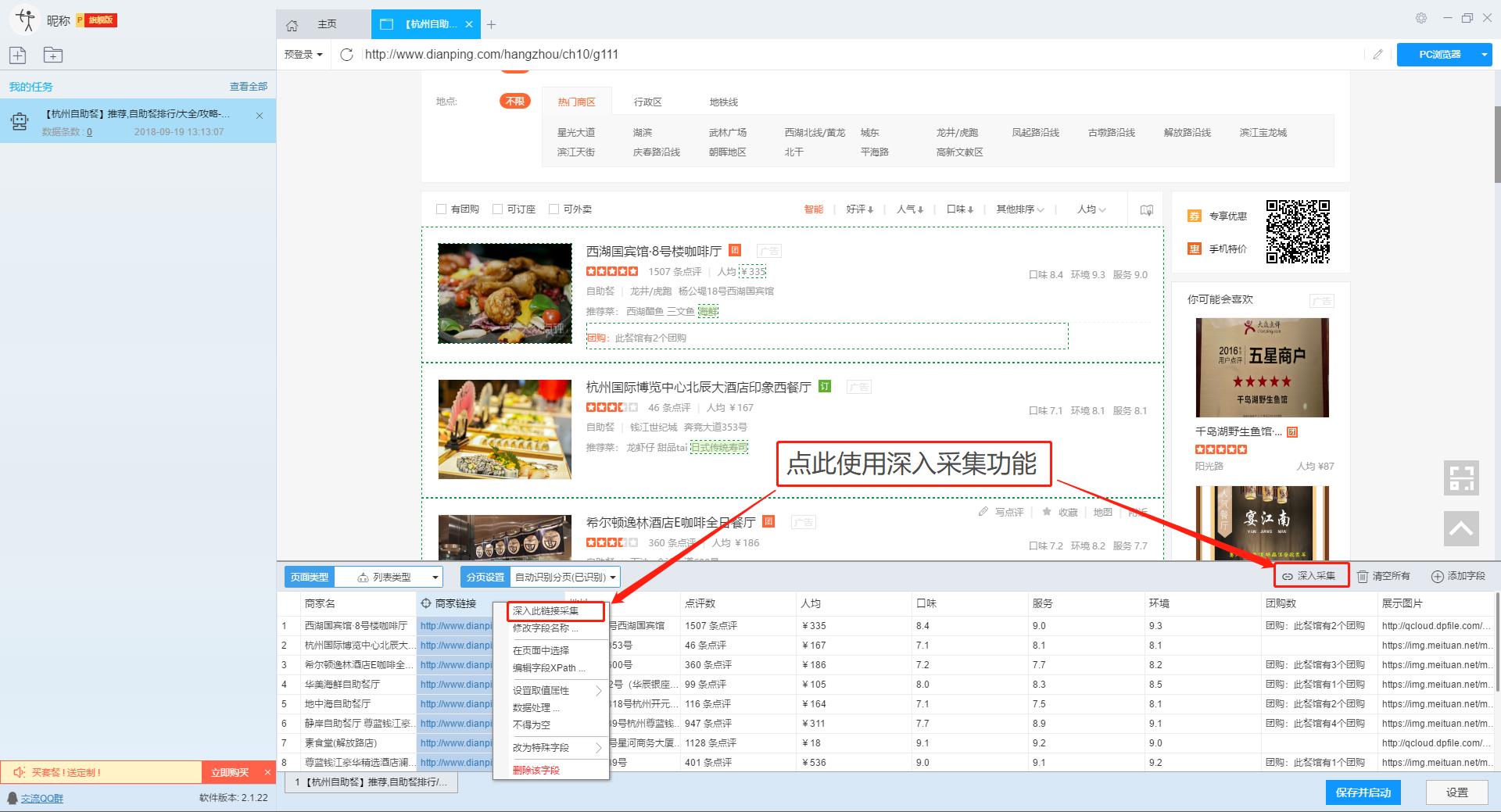Toggle the 可订座 checkbox
The image size is (1501, 812).
pos(497,209)
